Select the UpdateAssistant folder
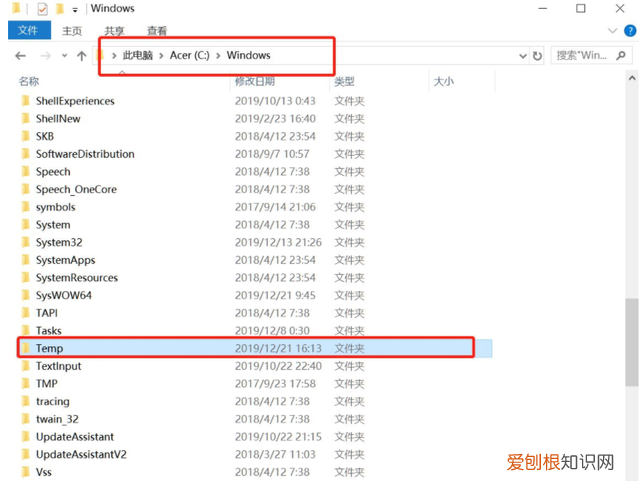640x481 pixels. 75,436
